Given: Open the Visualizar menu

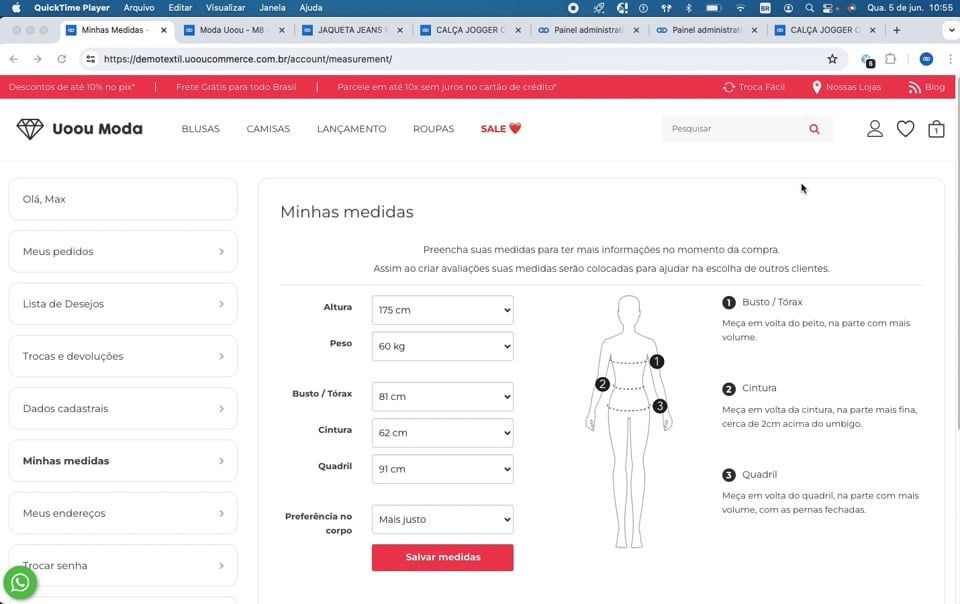Looking at the screenshot, I should click(227, 7).
